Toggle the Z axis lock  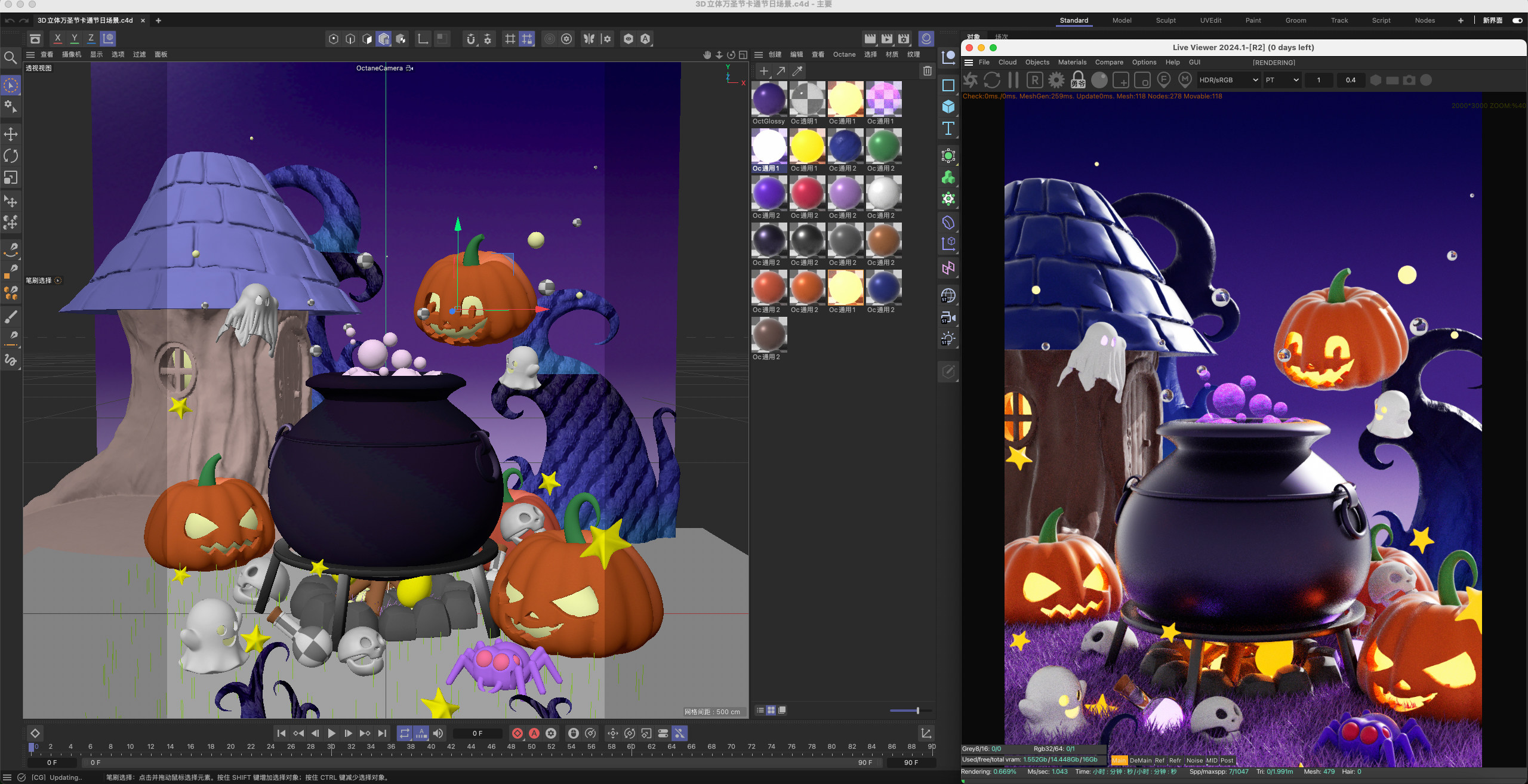coord(91,39)
